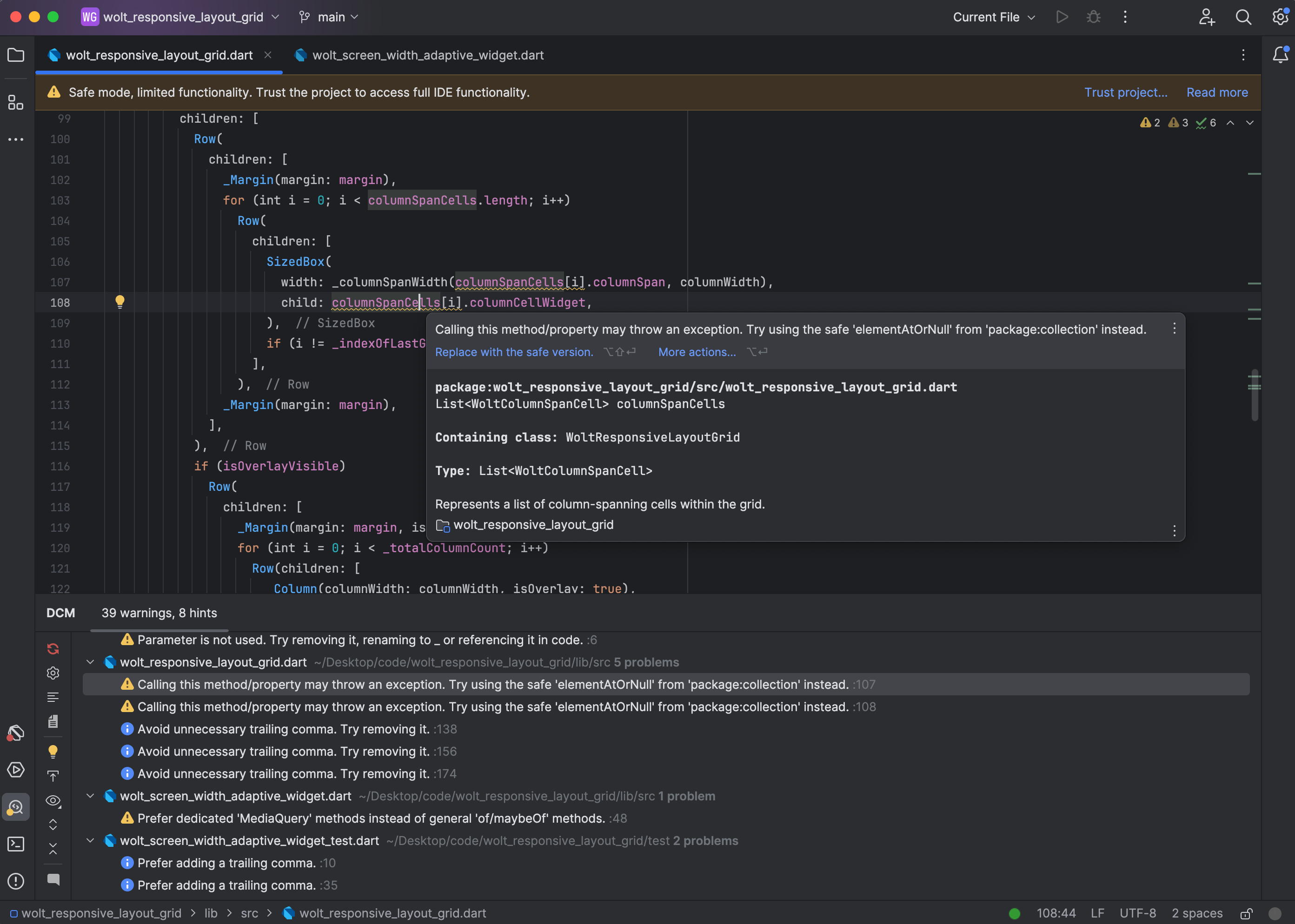1295x924 pixels.
Task: Select the DCM tool window tab
Action: pos(60,613)
